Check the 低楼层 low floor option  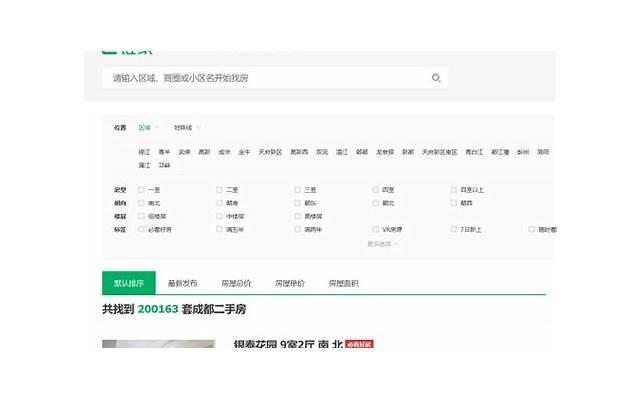[x=141, y=216]
